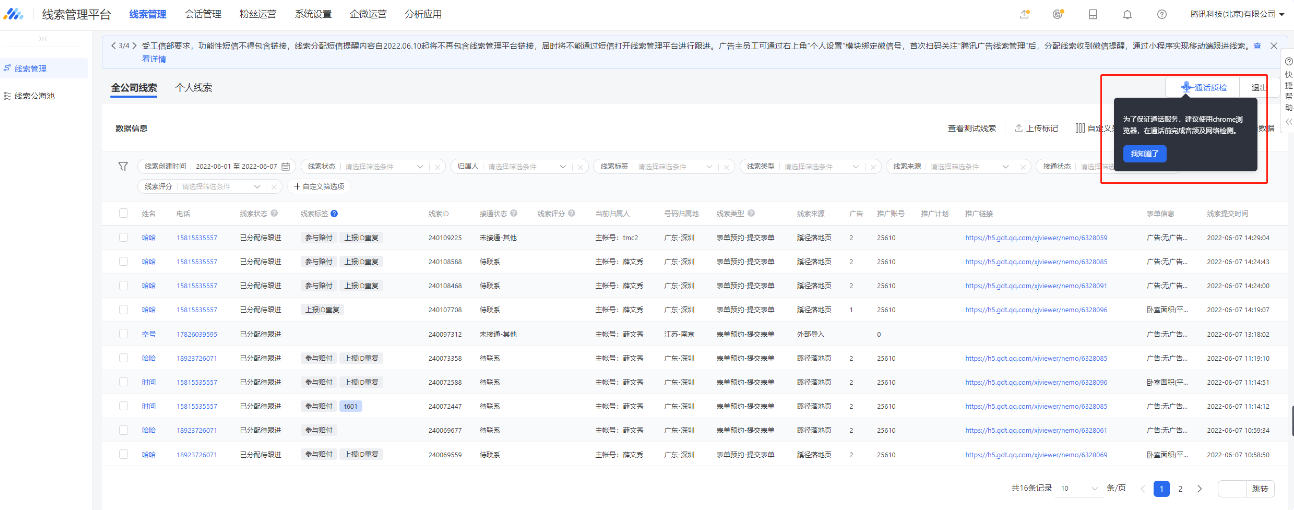Click the microphone icon for 通话质检
The width and height of the screenshot is (1294, 510).
tap(1186, 88)
